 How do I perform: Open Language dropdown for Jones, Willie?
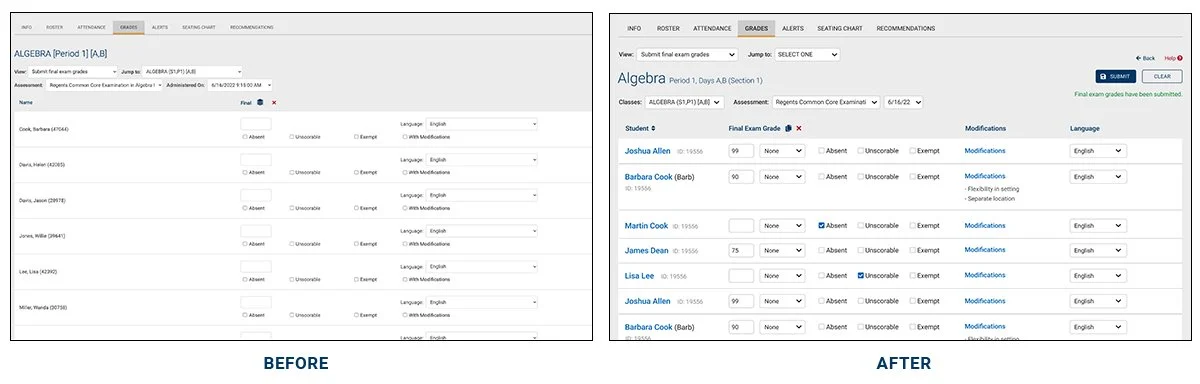(x=482, y=231)
